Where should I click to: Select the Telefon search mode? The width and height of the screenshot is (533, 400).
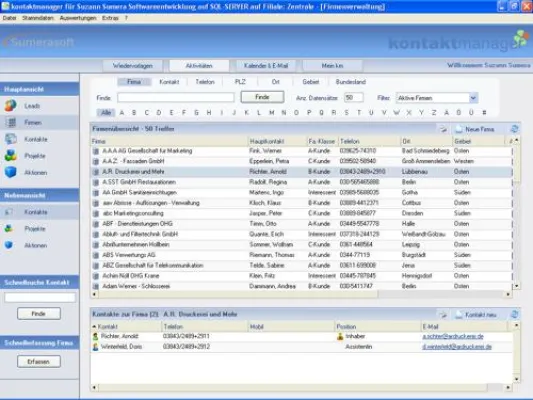coord(205,82)
